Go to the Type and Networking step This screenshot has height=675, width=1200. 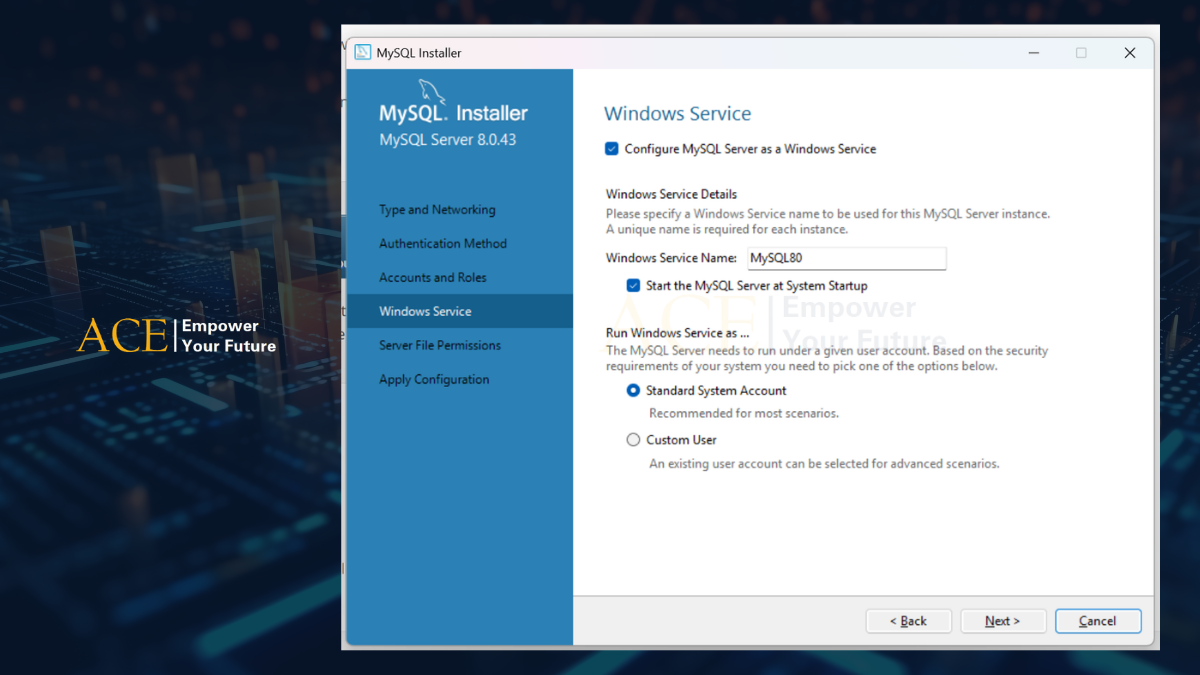pos(437,210)
